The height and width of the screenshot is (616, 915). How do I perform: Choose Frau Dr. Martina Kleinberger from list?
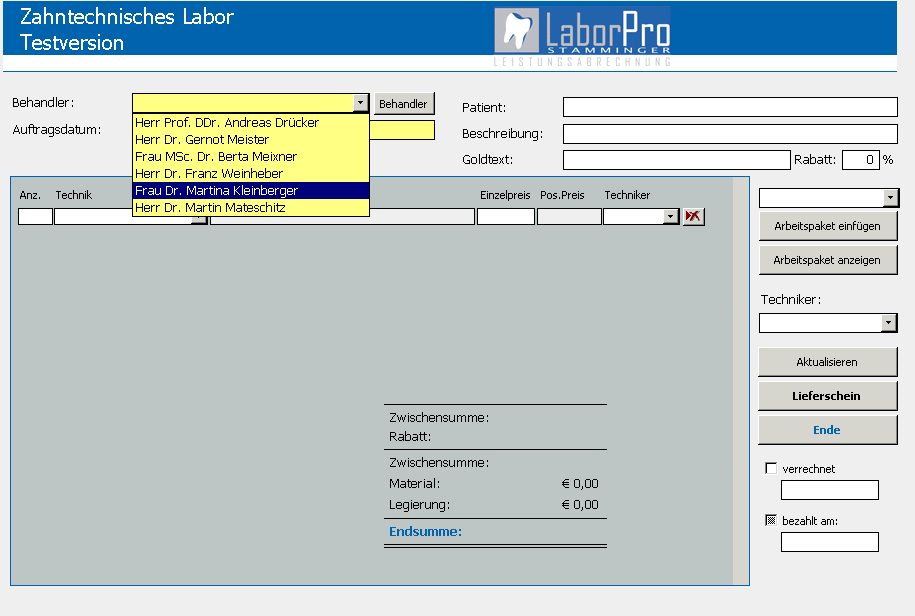click(217, 190)
